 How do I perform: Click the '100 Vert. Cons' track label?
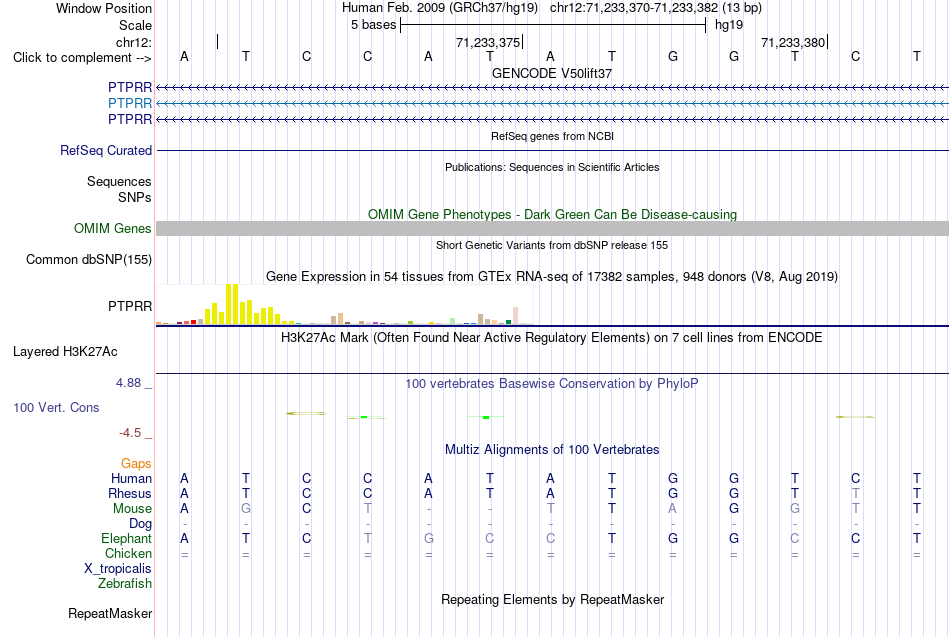point(56,407)
